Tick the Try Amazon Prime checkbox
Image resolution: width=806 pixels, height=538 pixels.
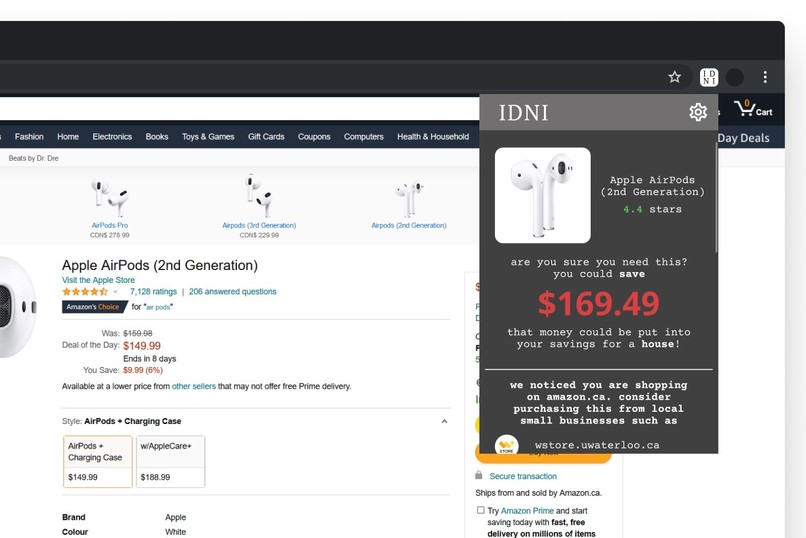coord(481,510)
